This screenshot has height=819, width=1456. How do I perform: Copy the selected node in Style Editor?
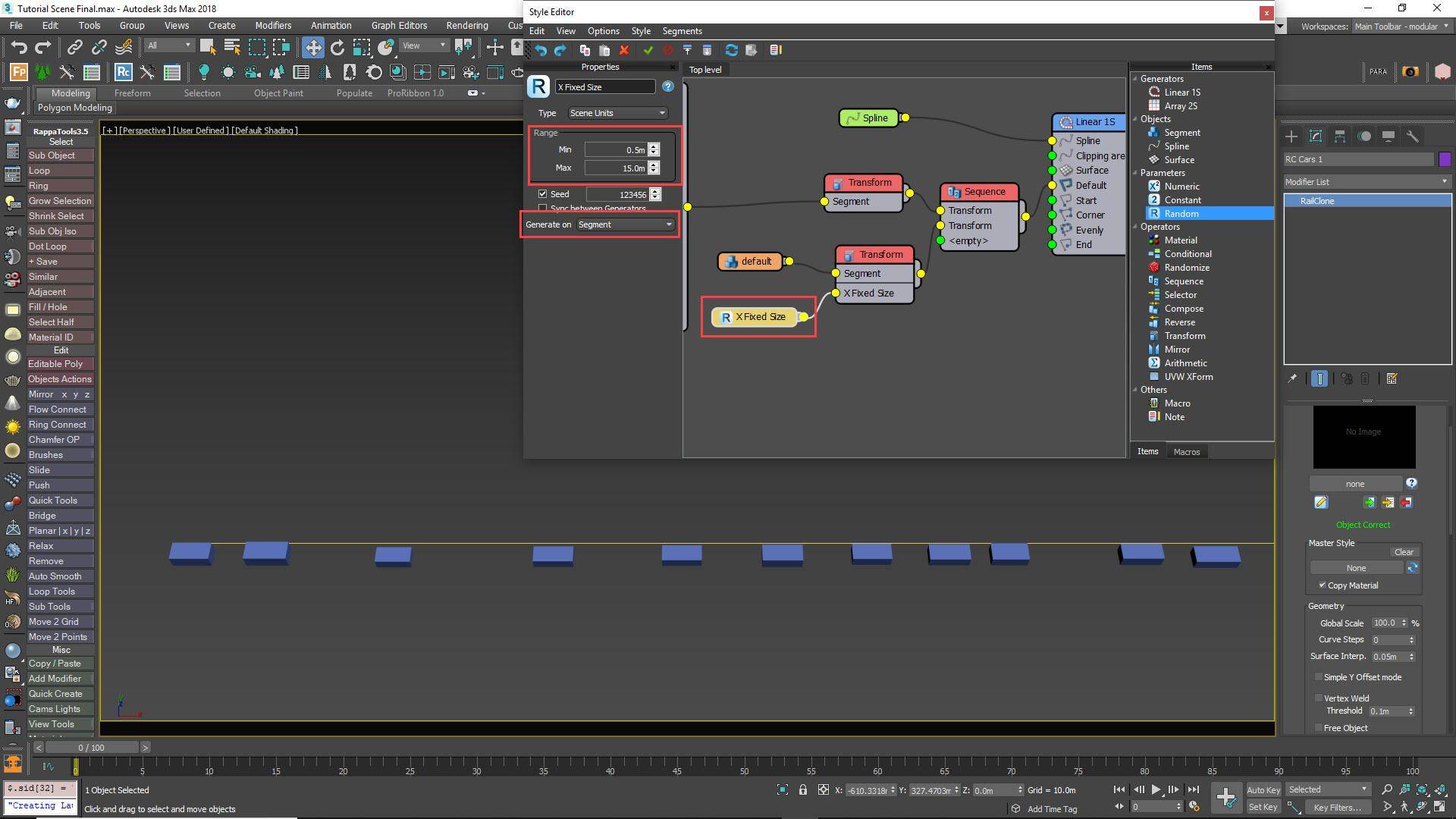(584, 50)
